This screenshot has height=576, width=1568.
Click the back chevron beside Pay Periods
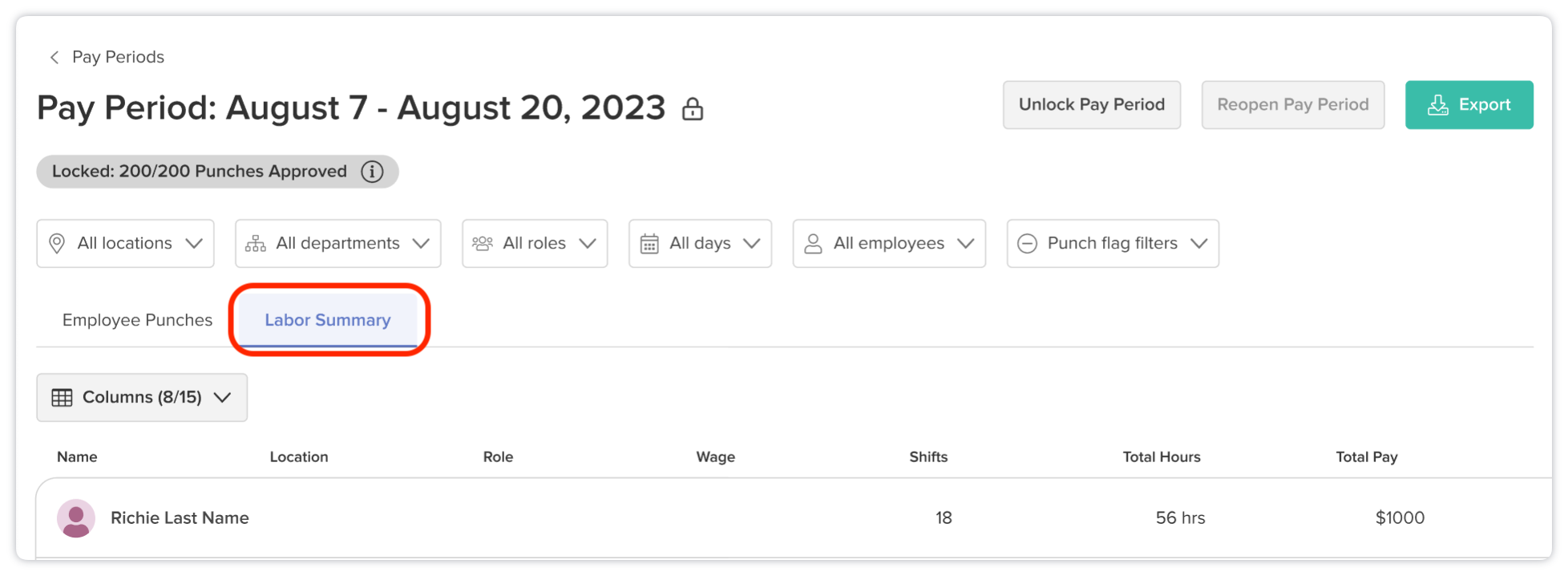tap(55, 57)
